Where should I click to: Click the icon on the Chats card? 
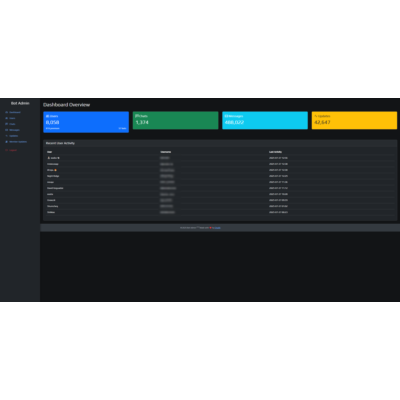pyautogui.click(x=137, y=116)
